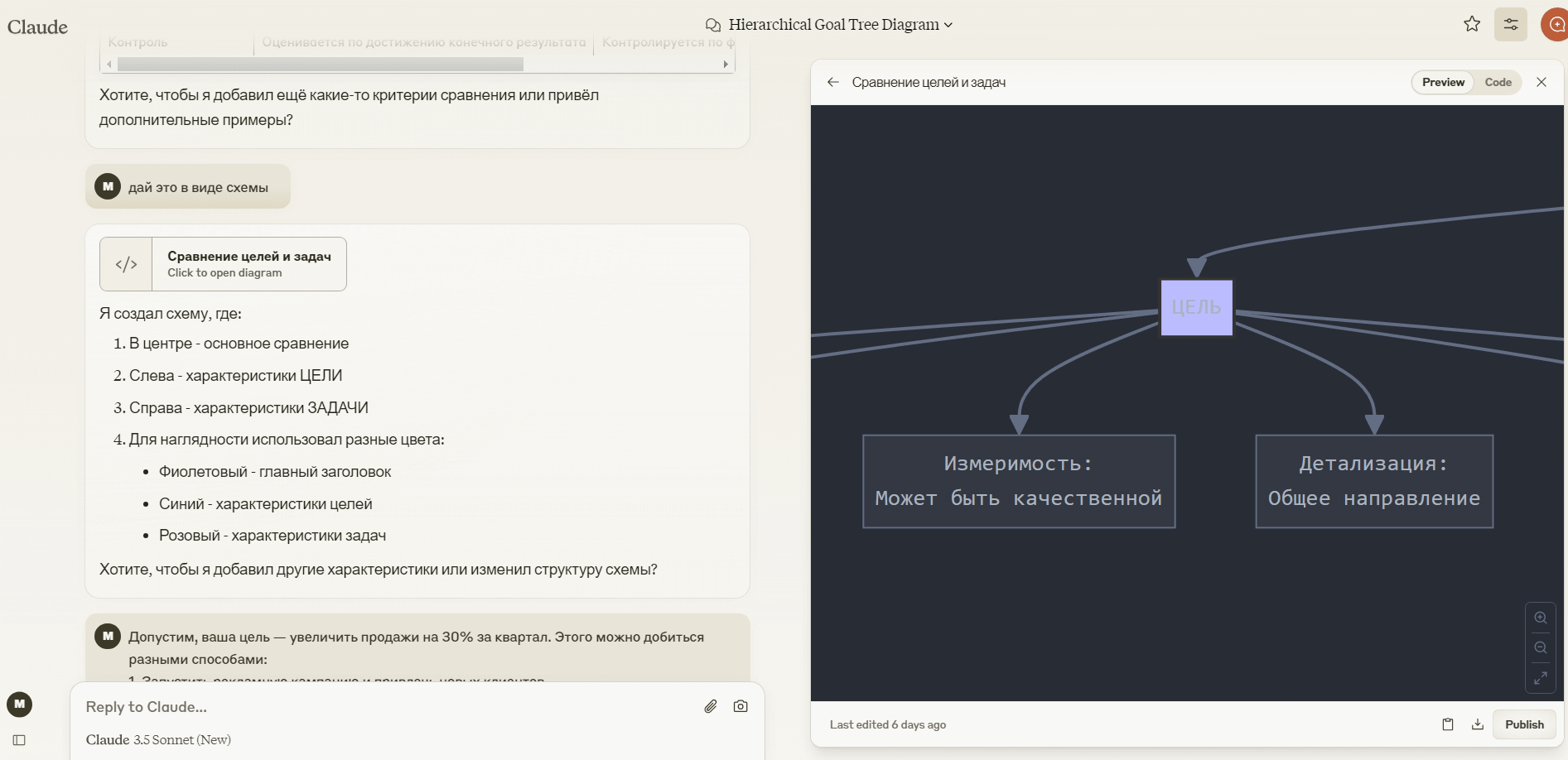Zoom out of the diagram
Screen dimensions: 1568x760
tap(1541, 647)
